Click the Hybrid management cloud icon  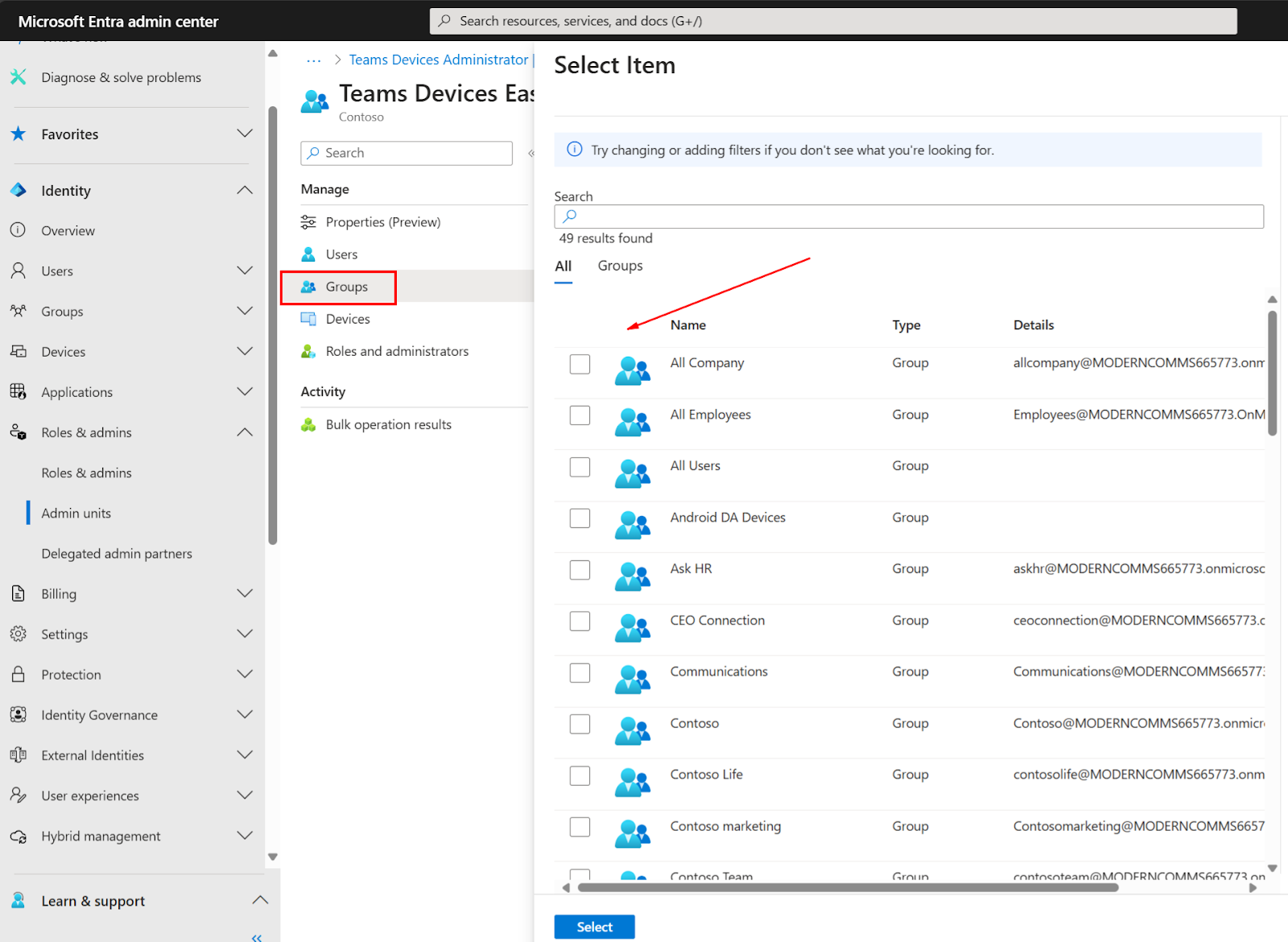(x=18, y=836)
